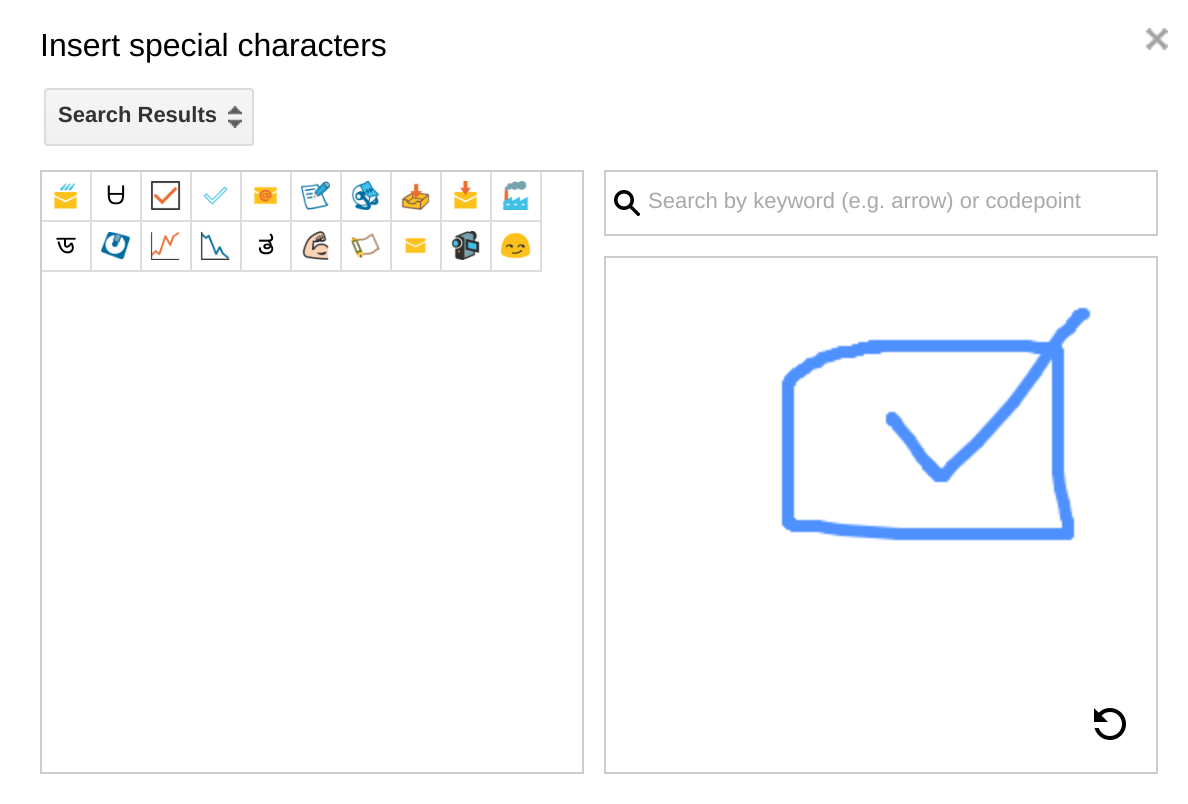This screenshot has height=804, width=1188.
Task: Select the flexed biceps emoji
Action: click(x=316, y=246)
